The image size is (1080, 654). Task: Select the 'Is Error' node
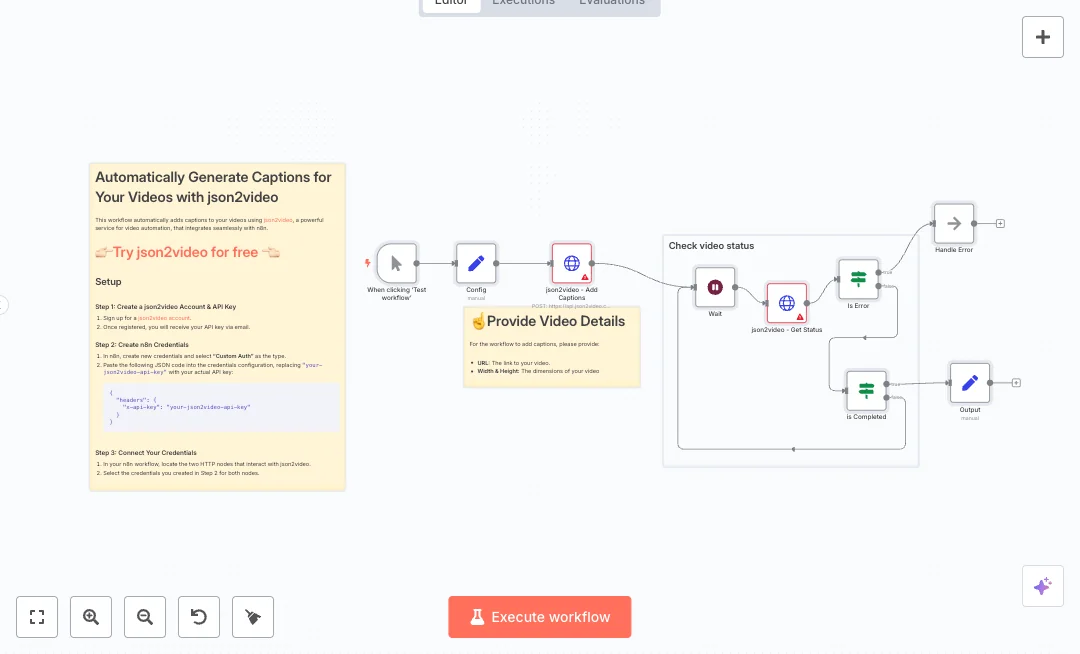(x=858, y=279)
